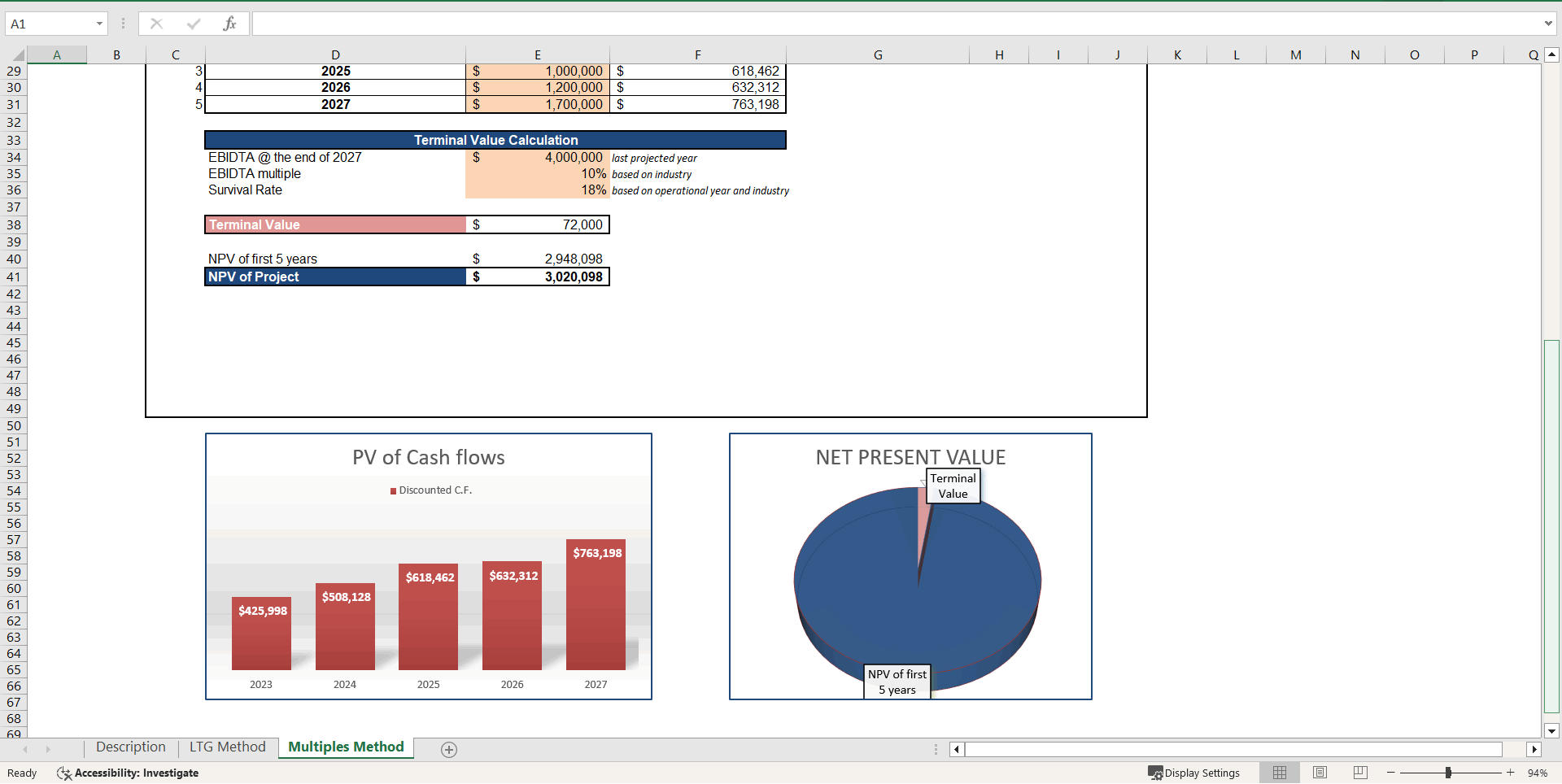The width and height of the screenshot is (1562, 784).
Task: Click inside the formula bar
Action: pos(569,23)
